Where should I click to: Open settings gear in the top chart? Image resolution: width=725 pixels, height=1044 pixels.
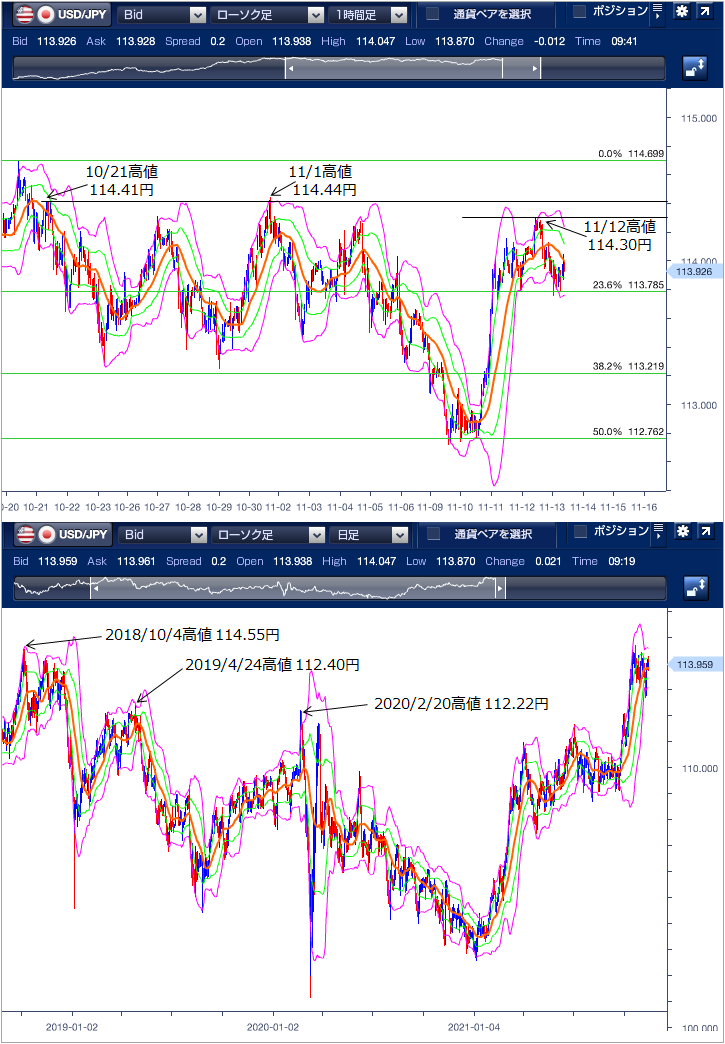682,13
